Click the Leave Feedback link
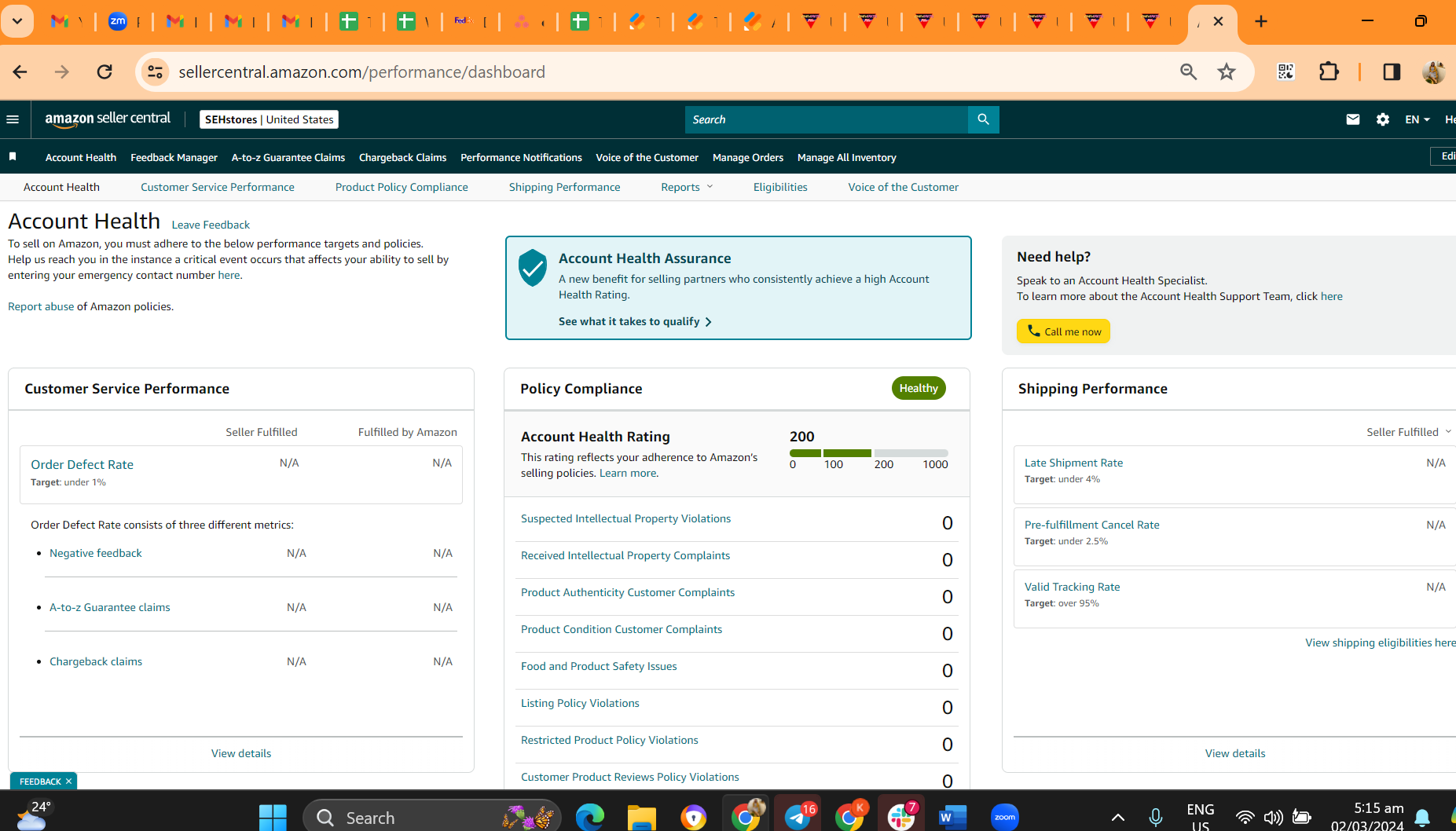Viewport: 1456px width, 831px height. [211, 225]
